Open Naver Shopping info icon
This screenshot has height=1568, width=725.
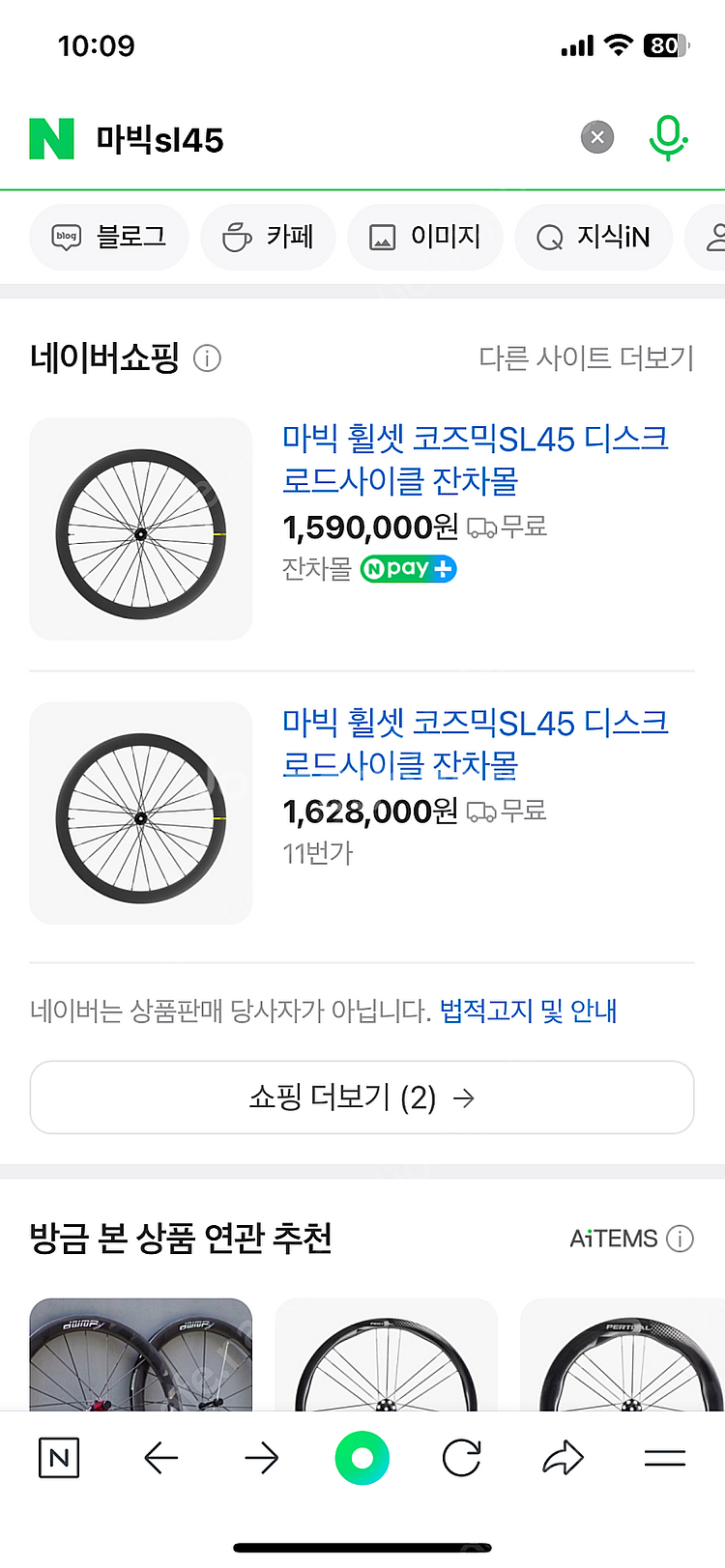pos(207,358)
